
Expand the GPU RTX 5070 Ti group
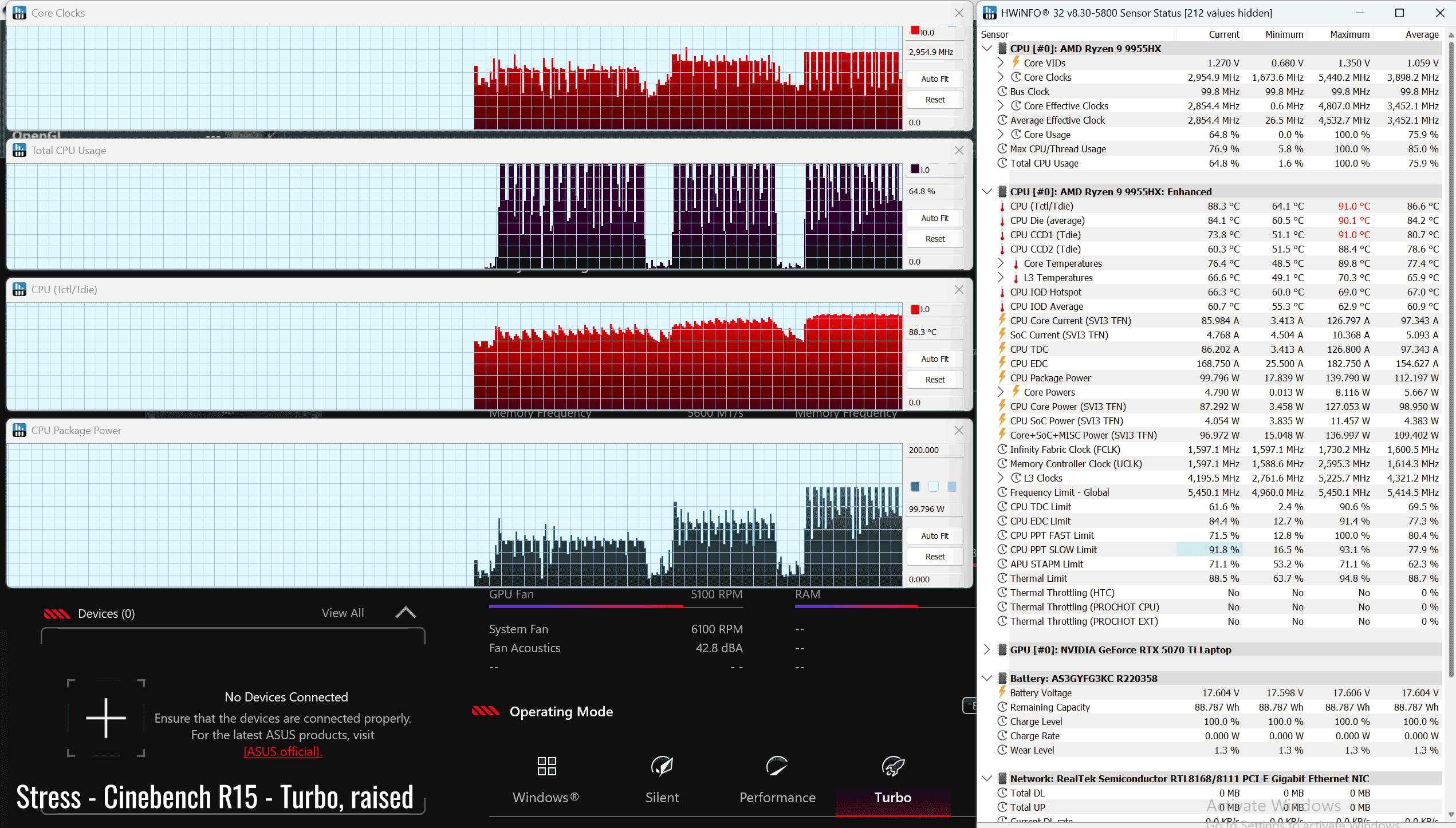tap(987, 649)
